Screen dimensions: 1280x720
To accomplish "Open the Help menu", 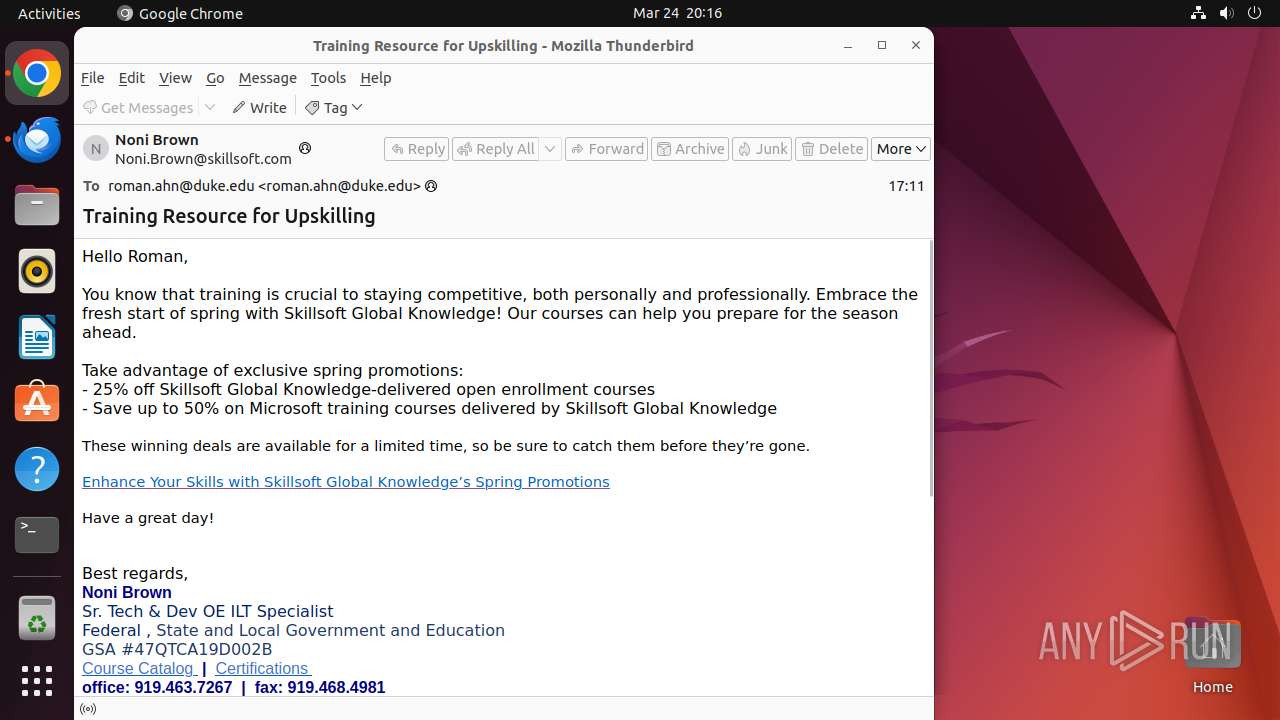I will (x=375, y=78).
